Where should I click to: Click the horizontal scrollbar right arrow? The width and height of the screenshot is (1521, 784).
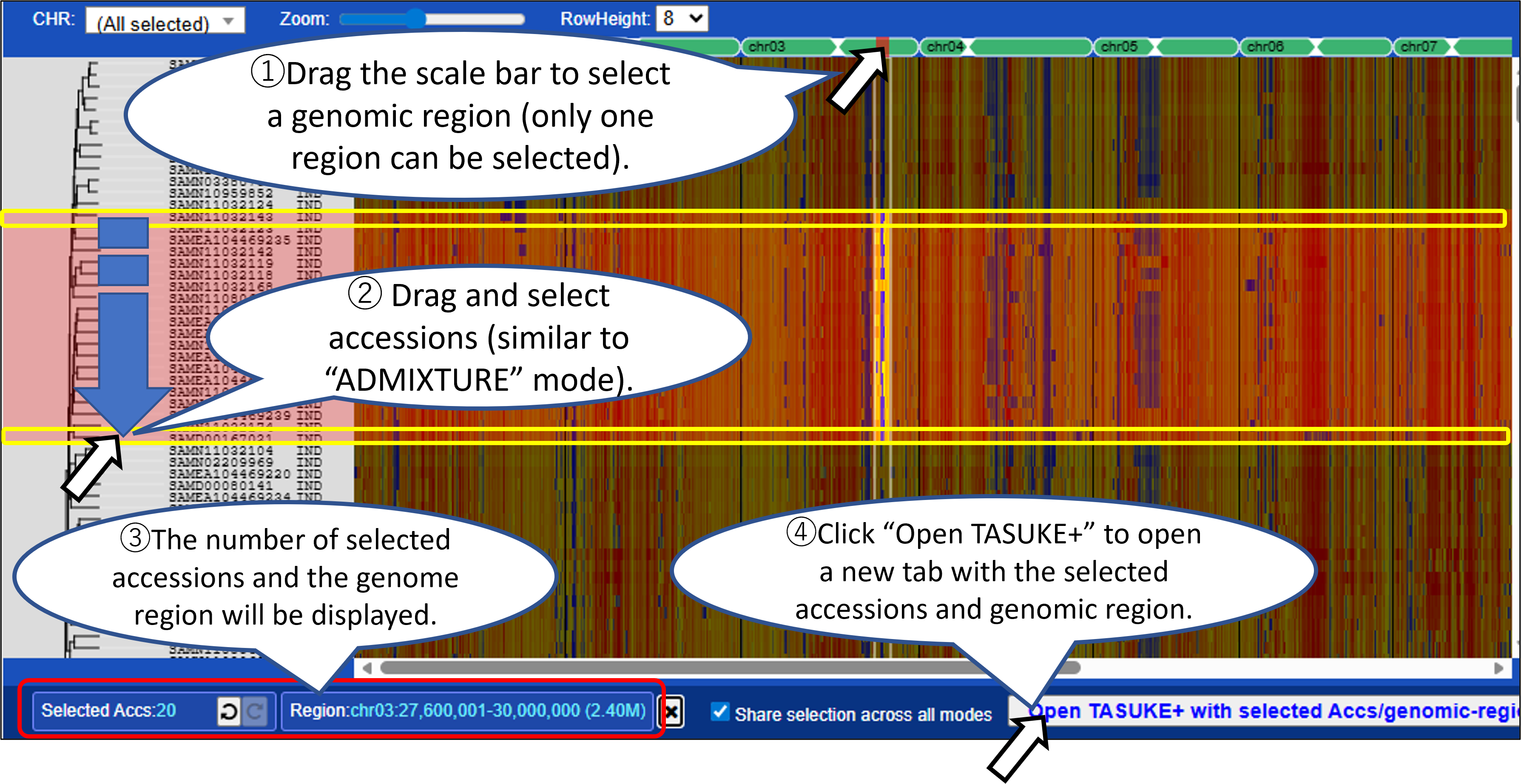(1498, 668)
